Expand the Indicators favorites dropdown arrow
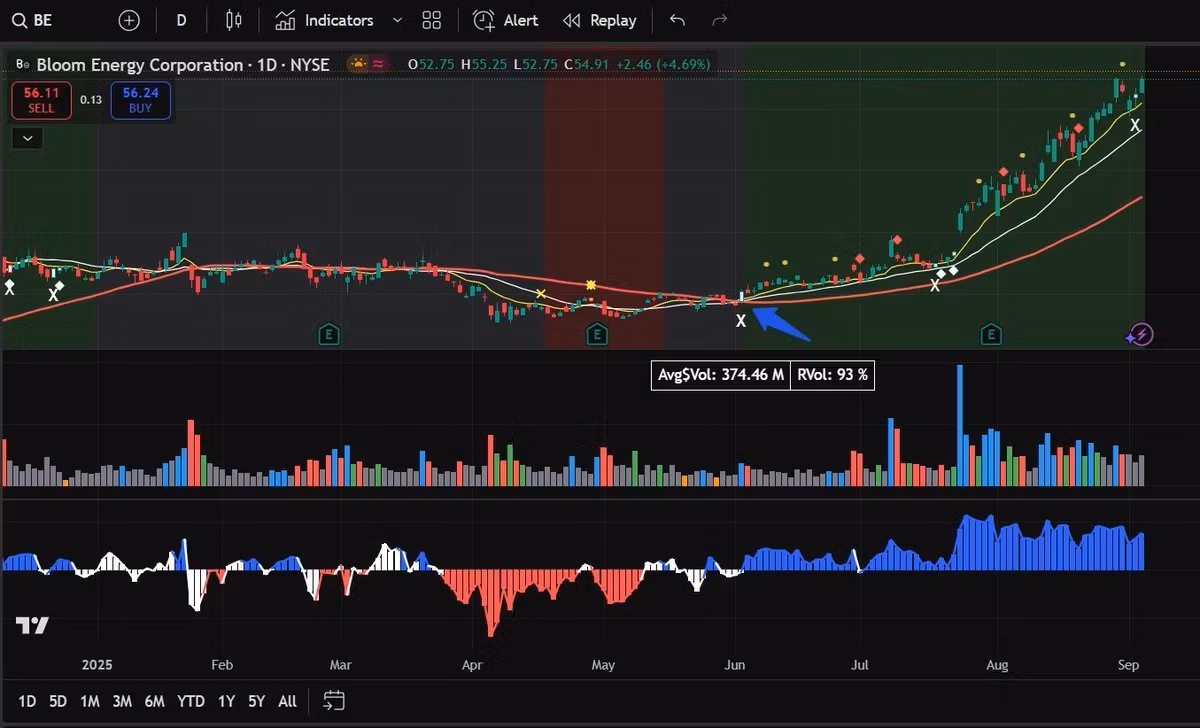Image resolution: width=1200 pixels, height=728 pixels. 397,20
